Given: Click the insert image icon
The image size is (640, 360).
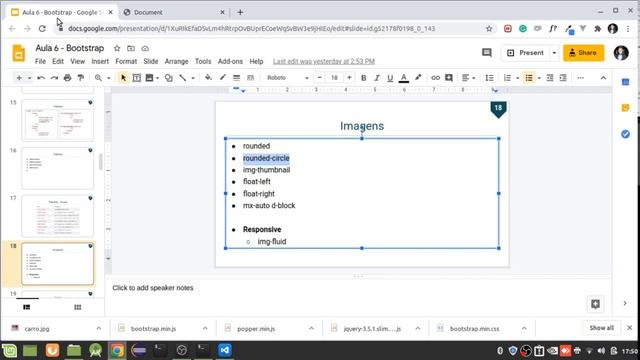Looking at the screenshot, I should pos(149,78).
